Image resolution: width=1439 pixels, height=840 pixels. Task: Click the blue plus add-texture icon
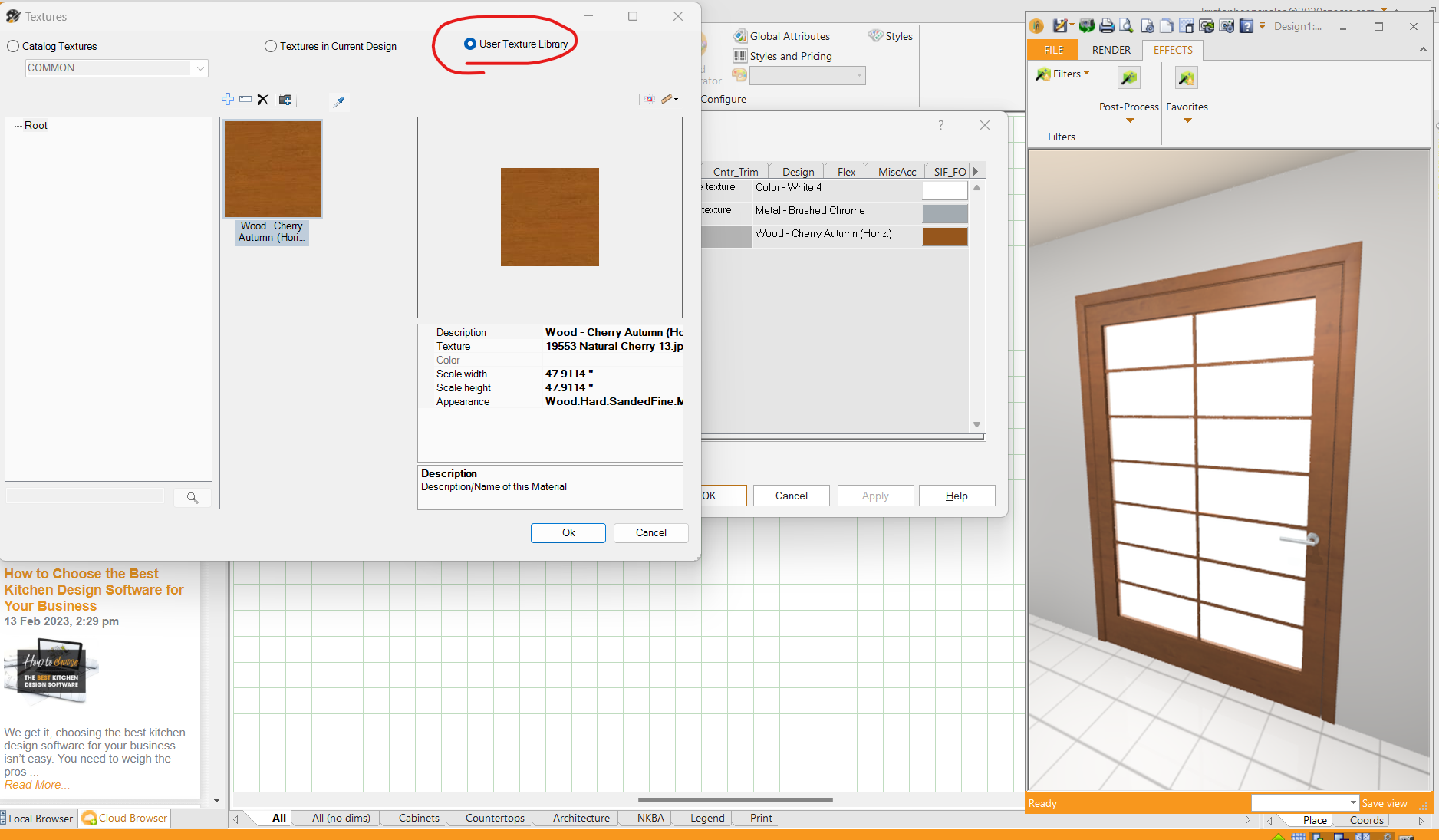pos(228,99)
